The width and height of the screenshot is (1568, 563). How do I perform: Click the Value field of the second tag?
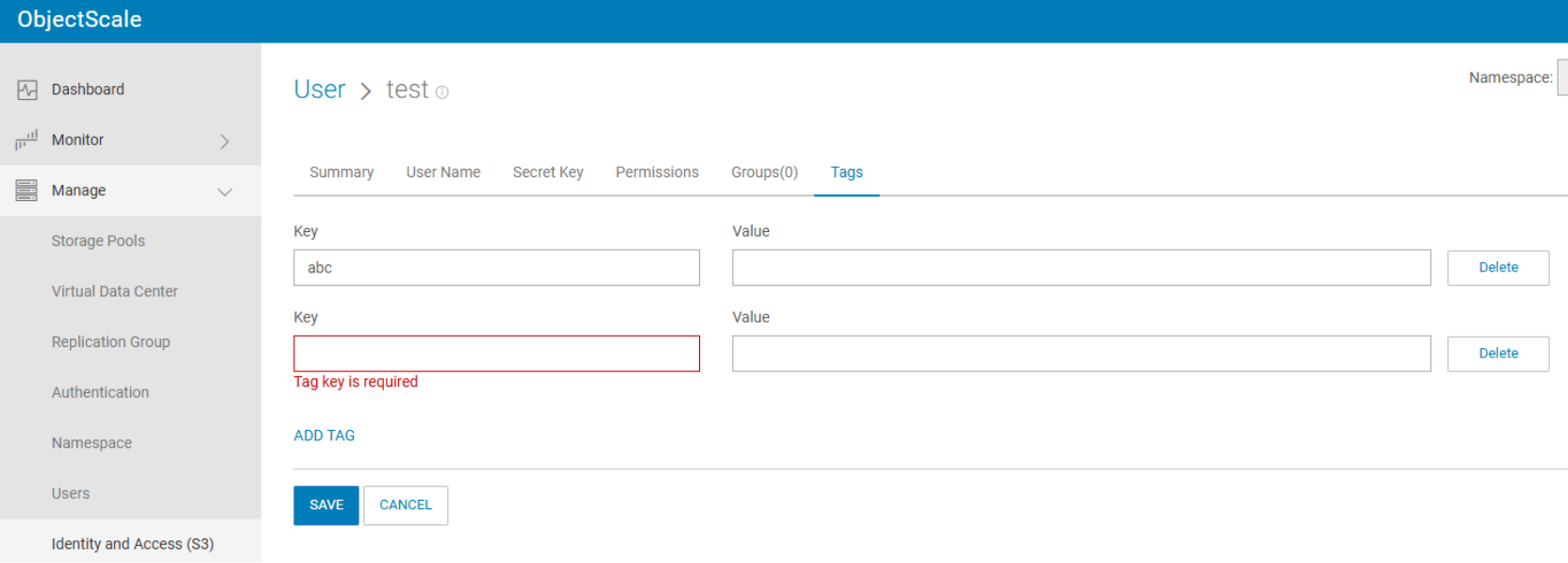click(x=1081, y=354)
